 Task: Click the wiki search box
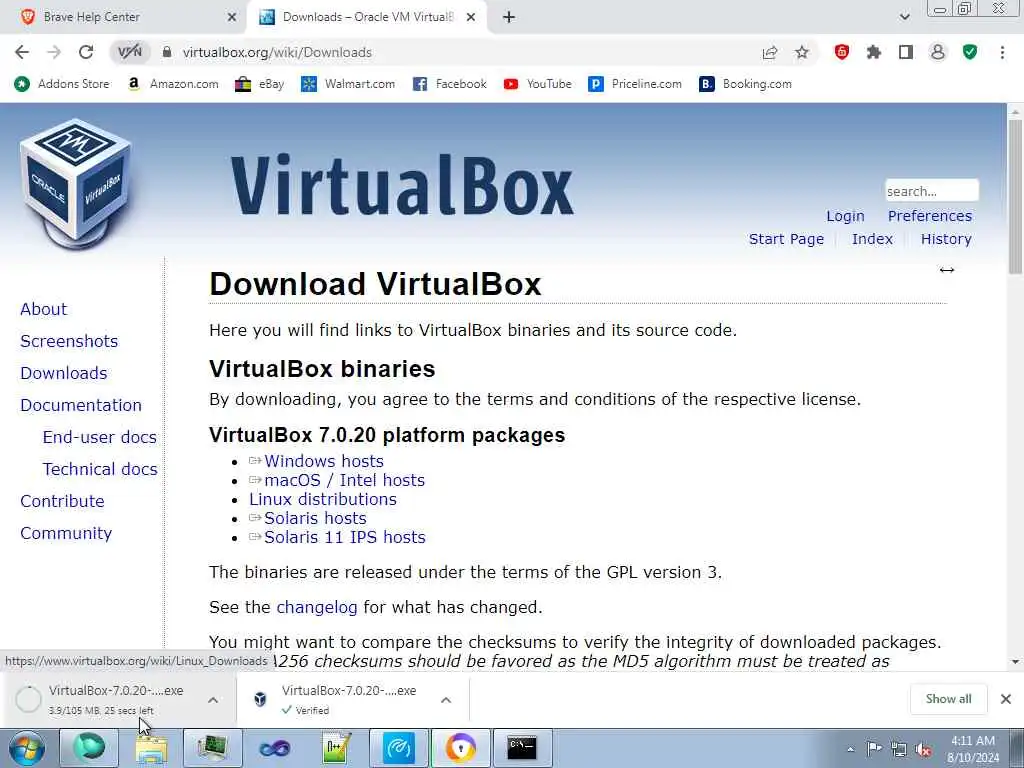click(x=932, y=191)
